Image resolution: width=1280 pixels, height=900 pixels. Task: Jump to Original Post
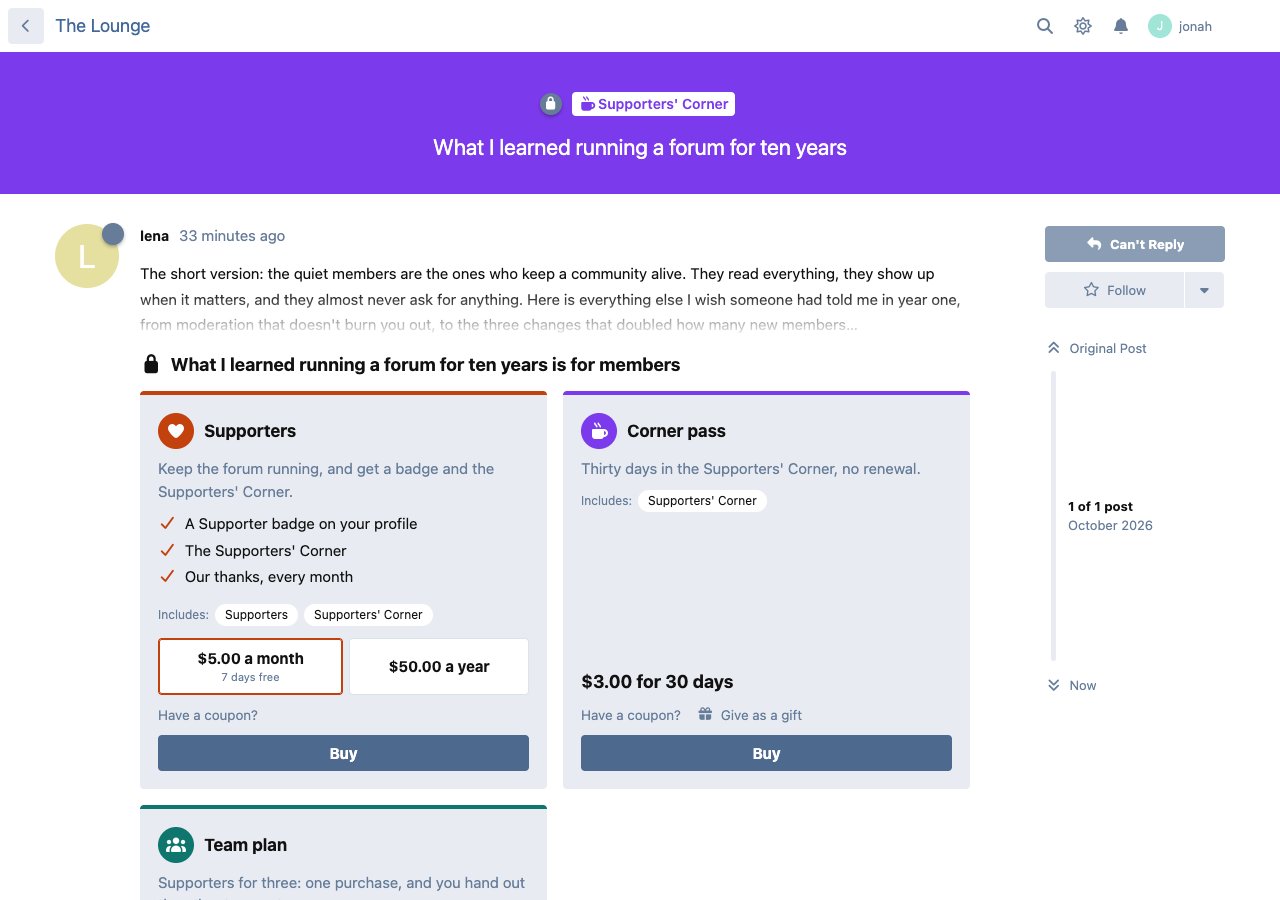[x=1097, y=348]
